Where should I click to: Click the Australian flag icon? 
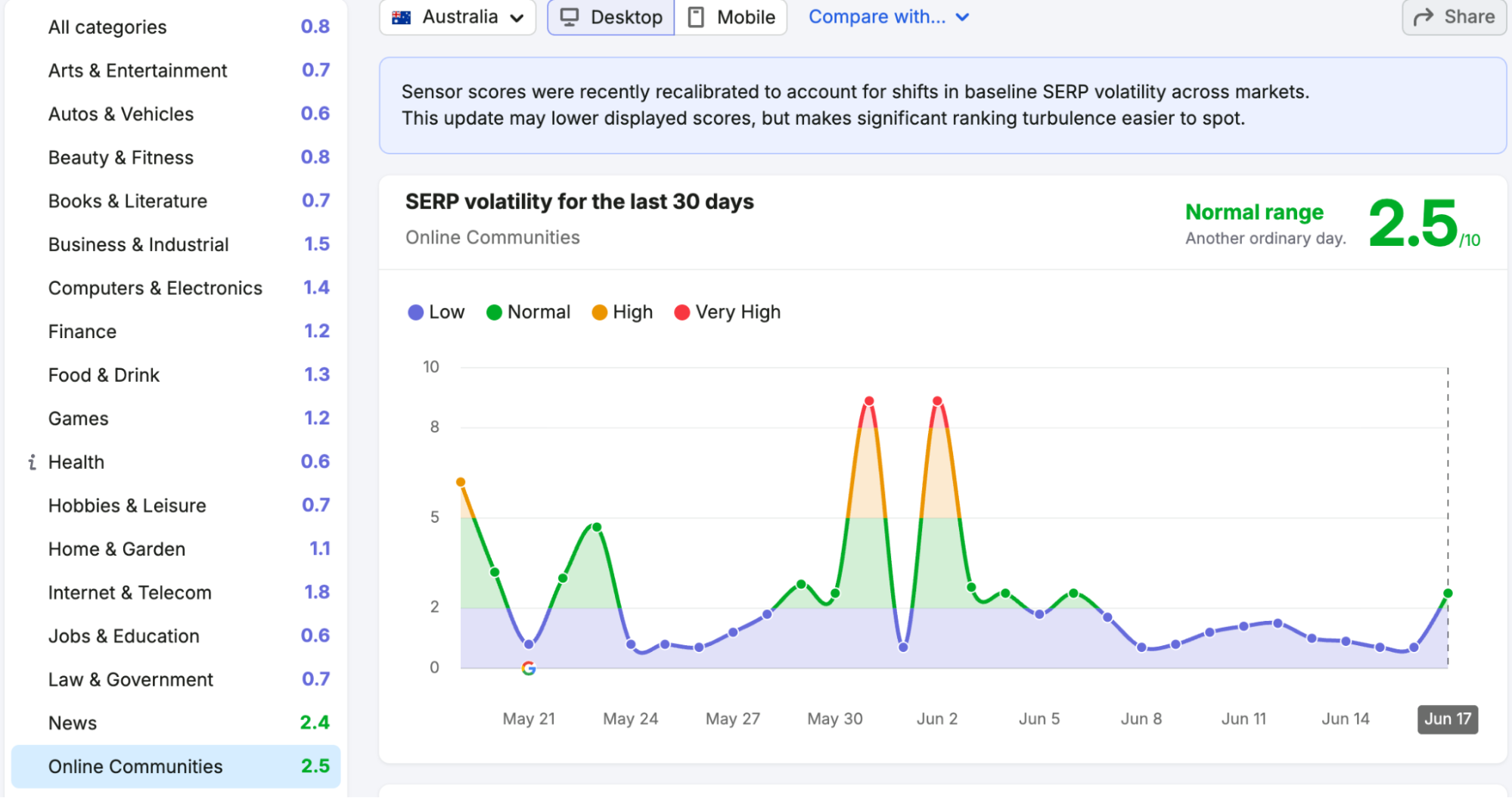click(402, 17)
